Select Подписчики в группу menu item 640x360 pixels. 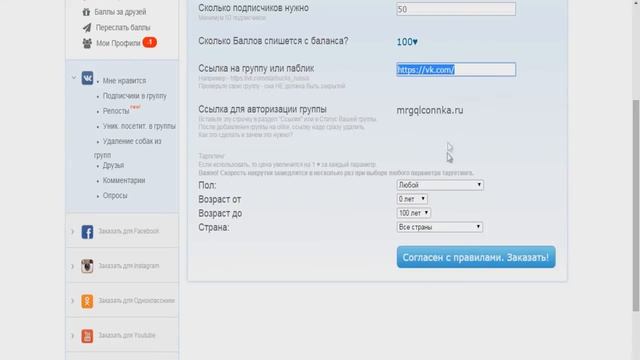(x=135, y=96)
